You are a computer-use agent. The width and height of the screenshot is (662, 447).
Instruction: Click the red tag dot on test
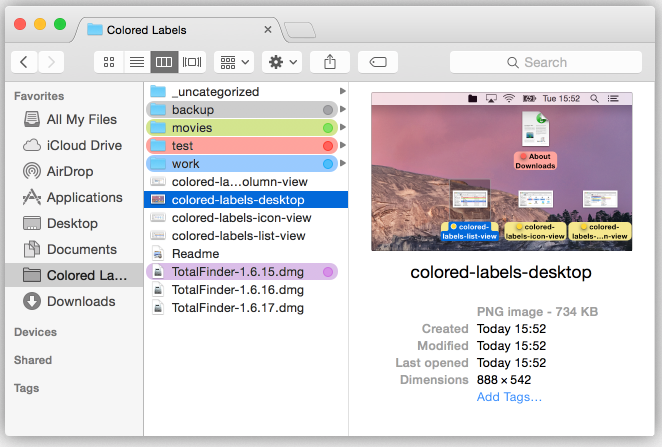328,146
